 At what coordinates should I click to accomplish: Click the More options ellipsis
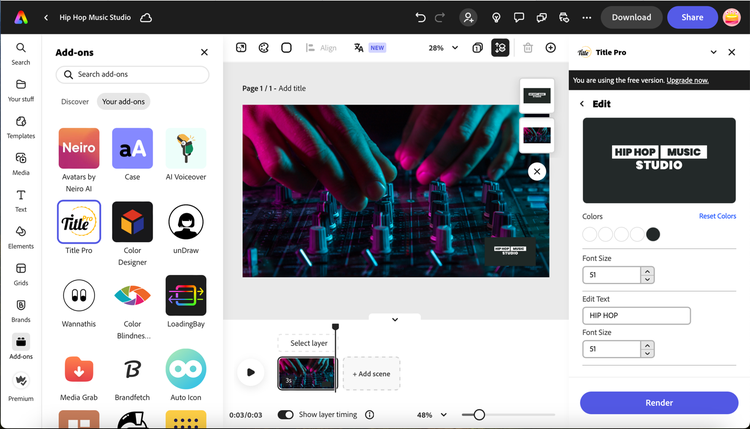click(x=586, y=18)
